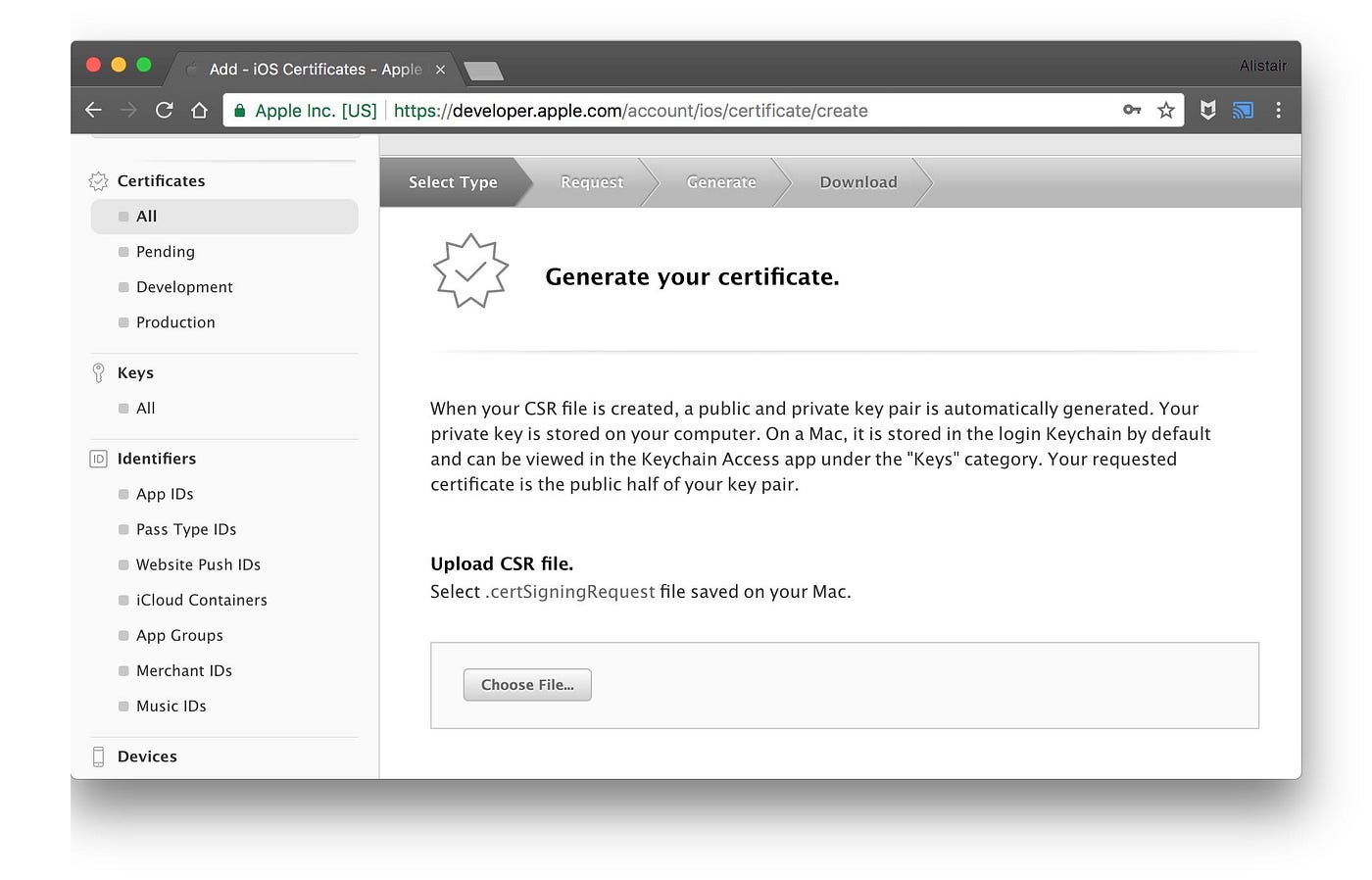Toggle the bookmark star for this page

[x=1166, y=110]
